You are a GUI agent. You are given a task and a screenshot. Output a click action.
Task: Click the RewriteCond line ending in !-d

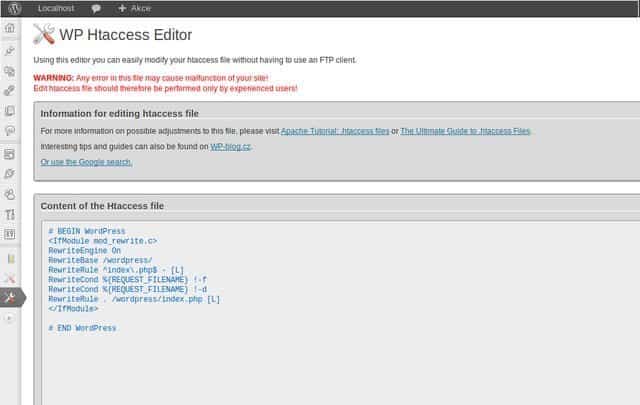coord(127,289)
